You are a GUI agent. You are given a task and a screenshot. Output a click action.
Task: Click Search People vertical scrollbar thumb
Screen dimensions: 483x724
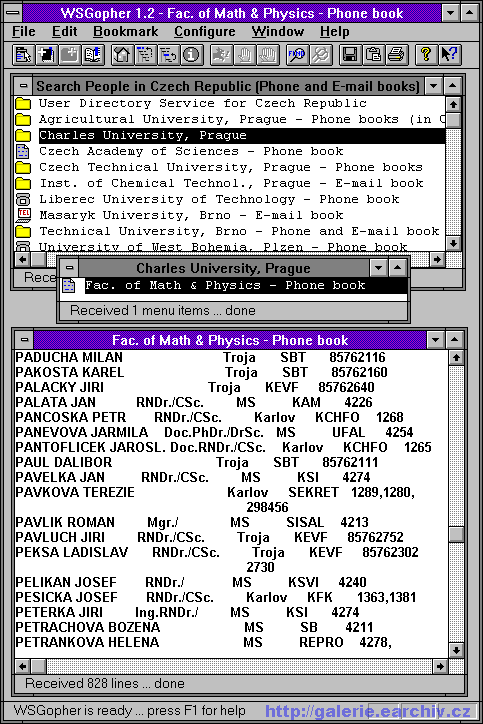(x=453, y=120)
